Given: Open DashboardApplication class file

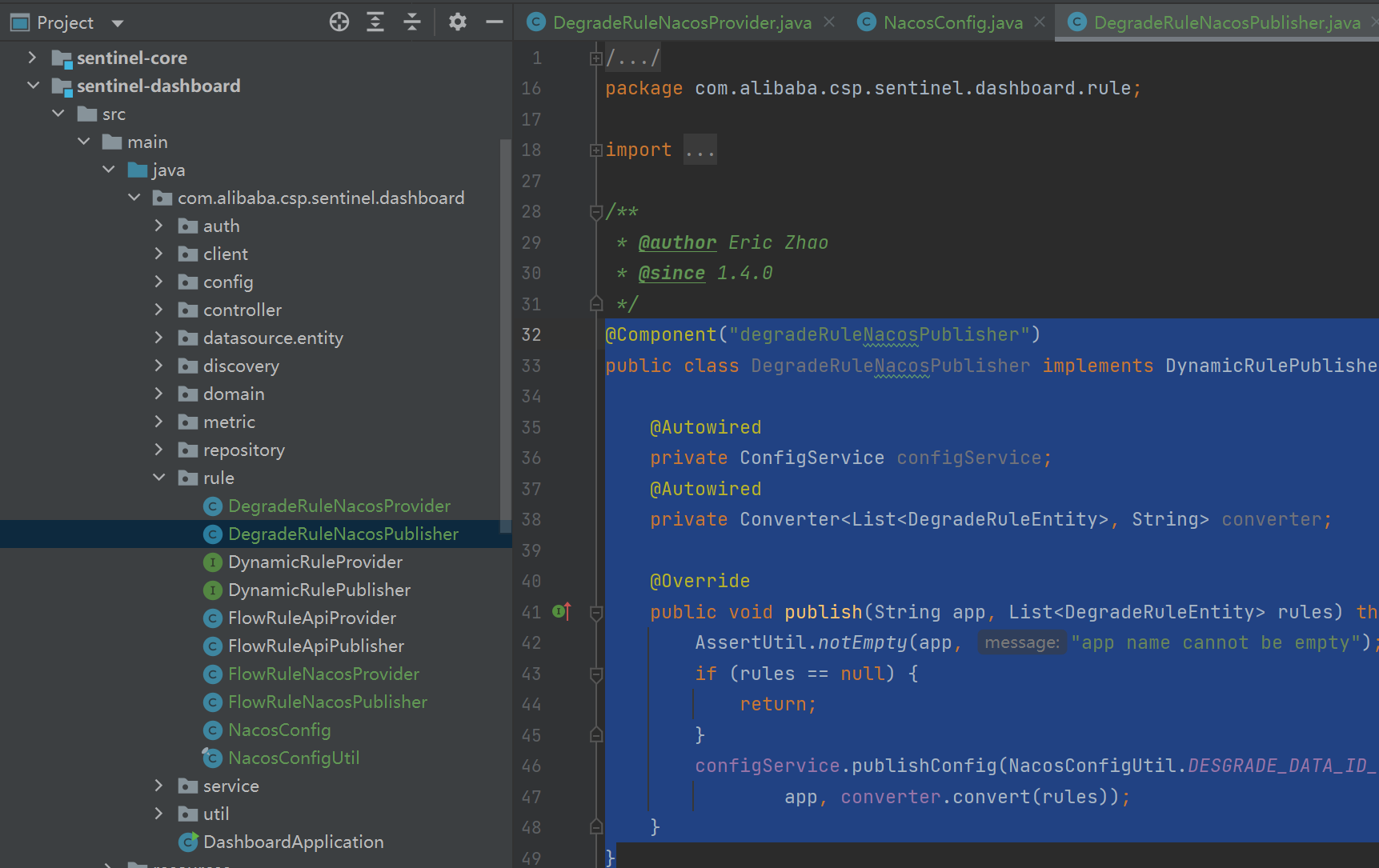Looking at the screenshot, I should coord(294,842).
